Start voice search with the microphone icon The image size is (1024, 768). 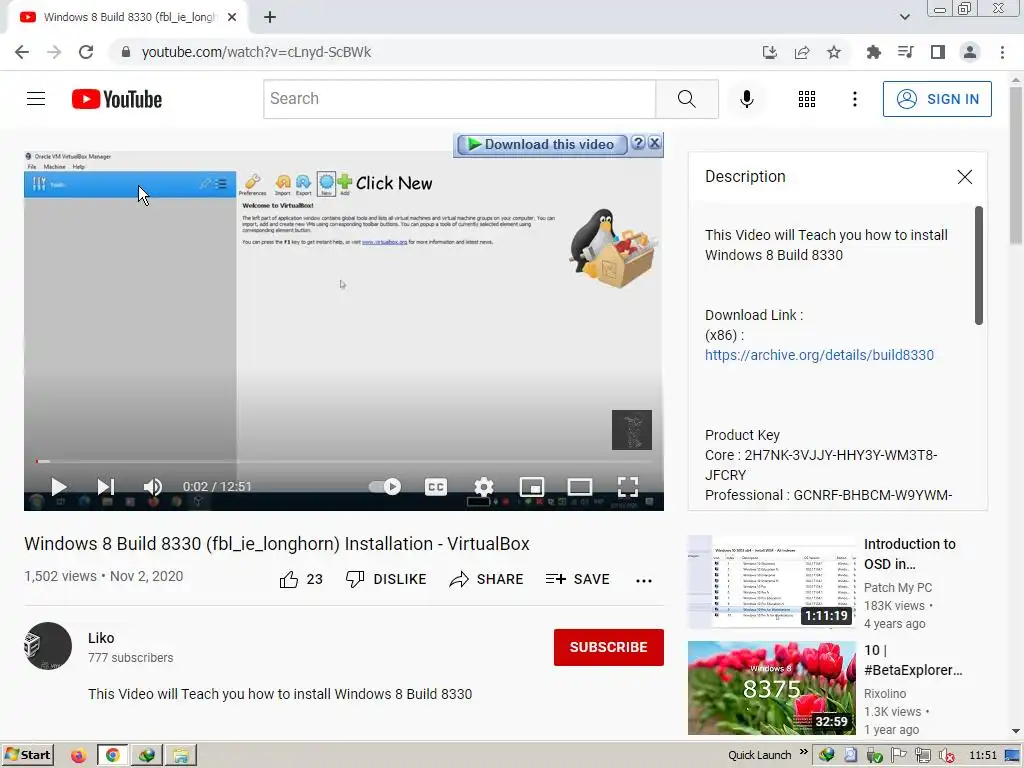[746, 99]
